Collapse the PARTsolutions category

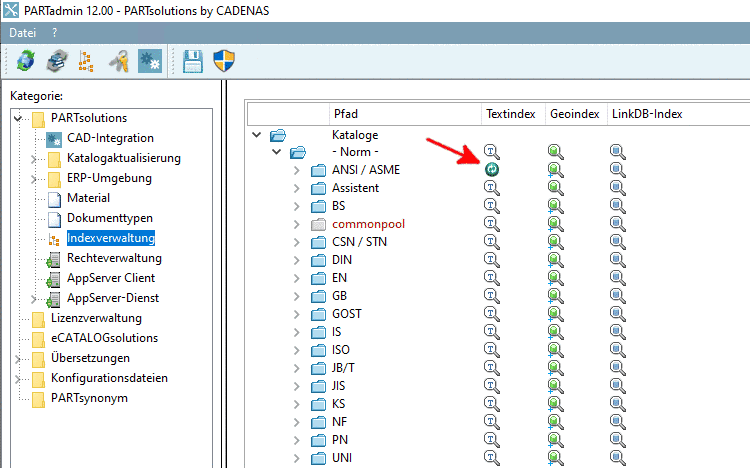pos(18,118)
